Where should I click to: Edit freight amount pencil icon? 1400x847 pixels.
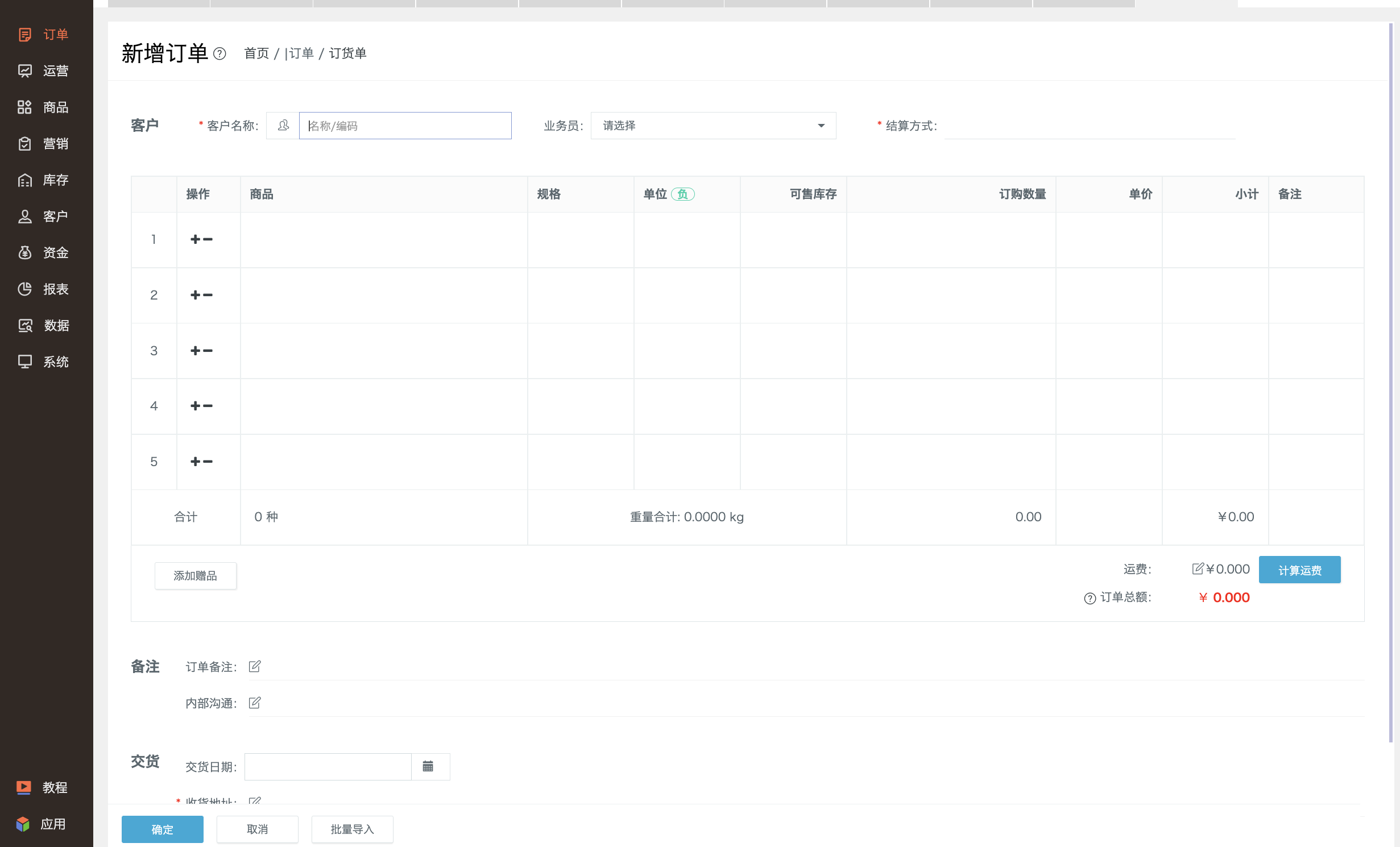coord(1198,569)
